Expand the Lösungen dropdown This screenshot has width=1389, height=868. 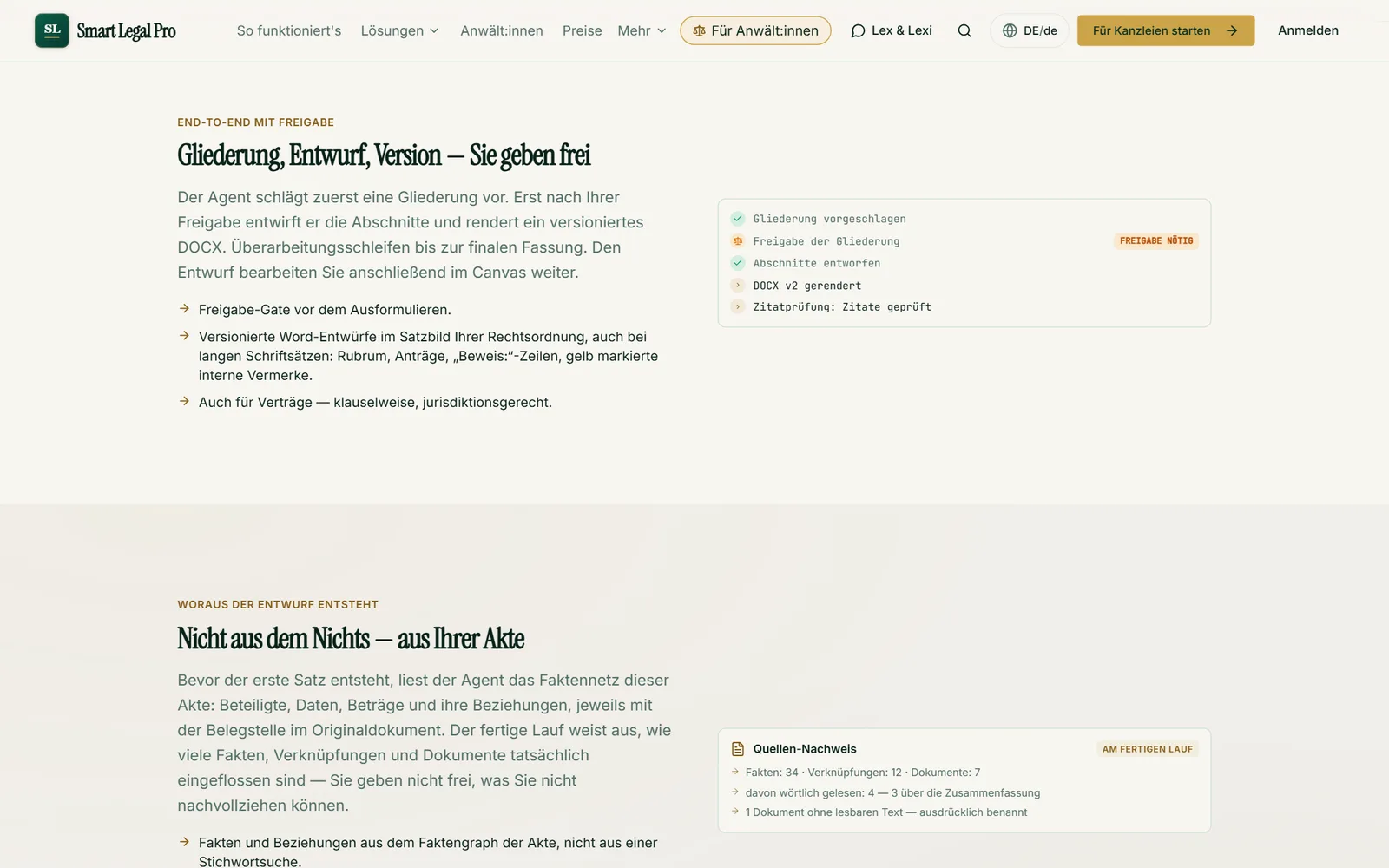pos(400,30)
